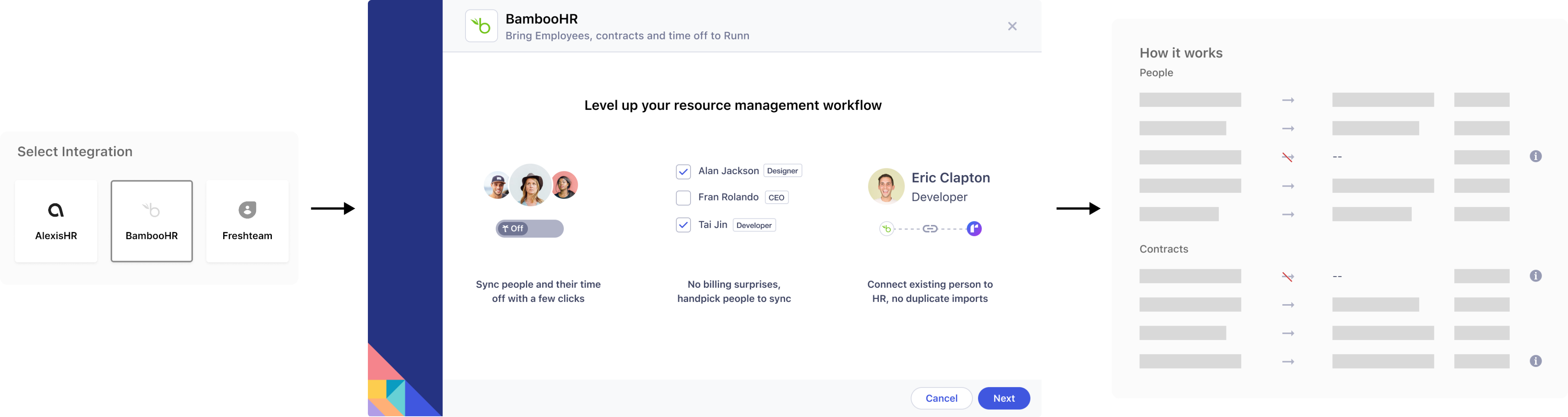Click the Next button
The image size is (1568, 417).
tap(1004, 398)
